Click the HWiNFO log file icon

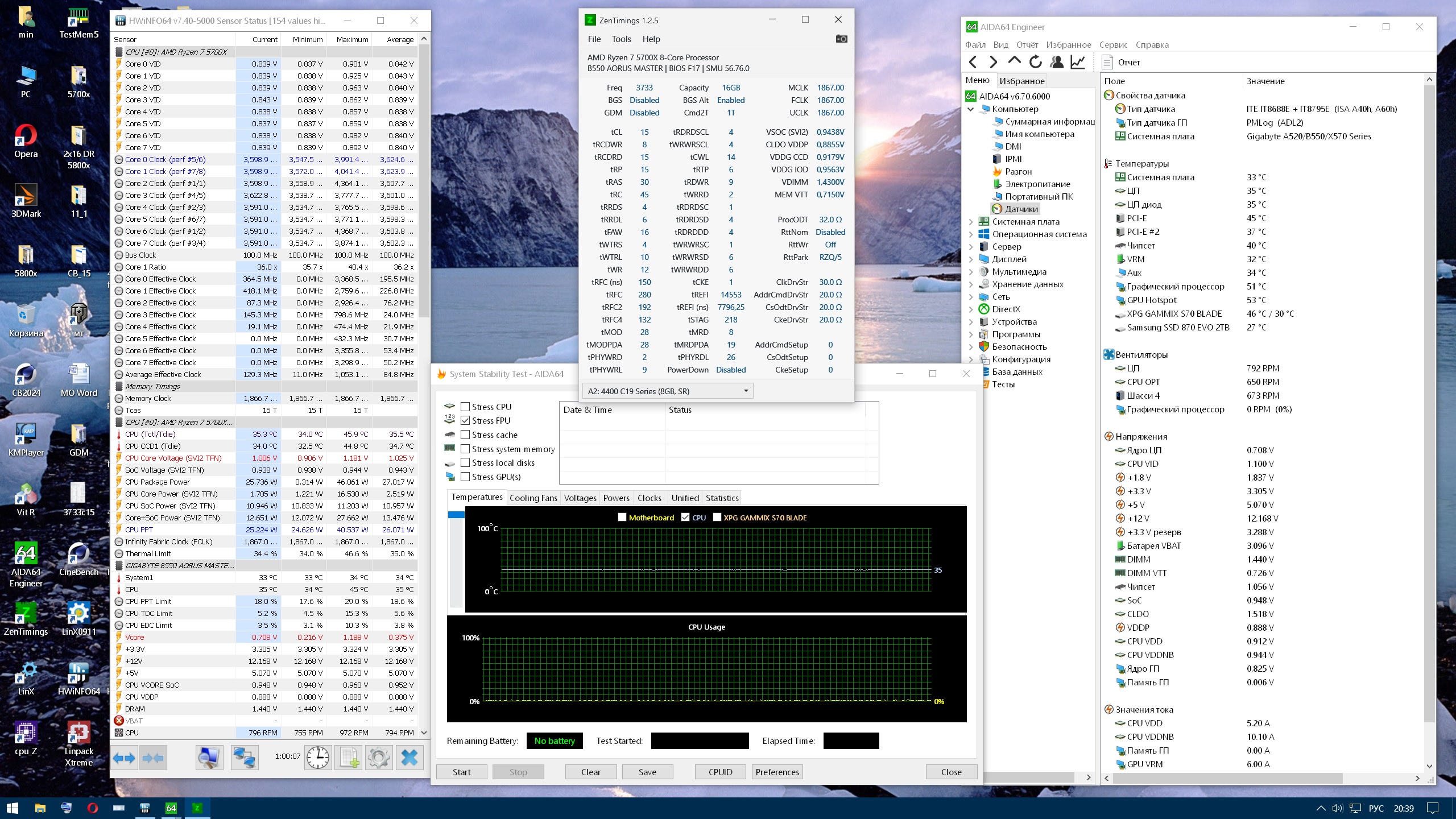tap(348, 757)
